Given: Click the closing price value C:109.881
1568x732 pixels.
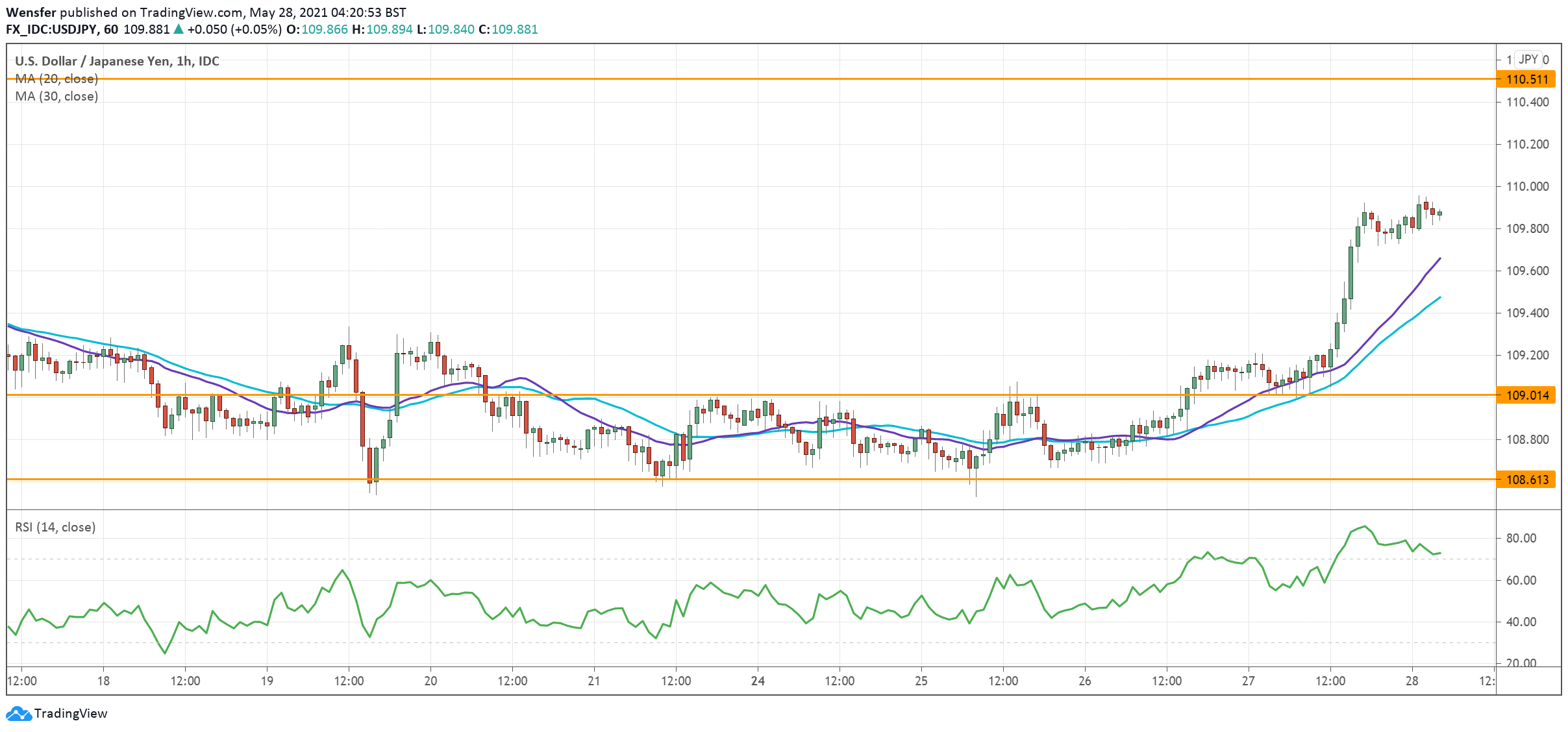Looking at the screenshot, I should (508, 29).
